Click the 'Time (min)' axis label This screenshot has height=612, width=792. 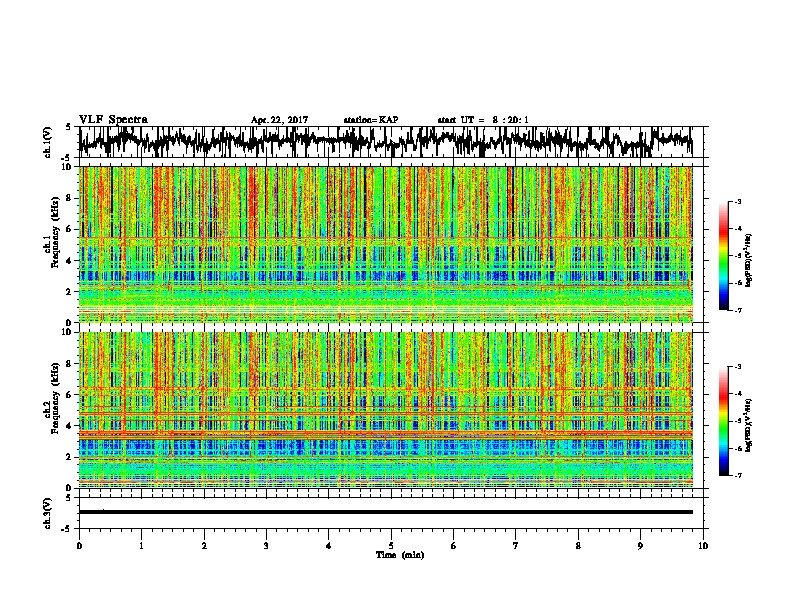[400, 555]
